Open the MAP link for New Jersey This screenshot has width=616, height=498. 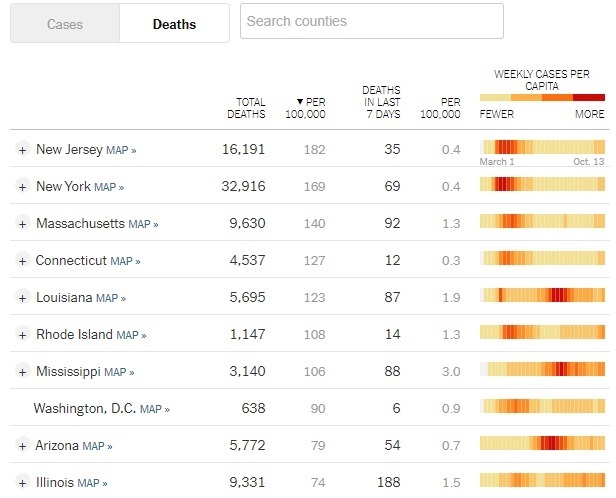[x=121, y=150]
